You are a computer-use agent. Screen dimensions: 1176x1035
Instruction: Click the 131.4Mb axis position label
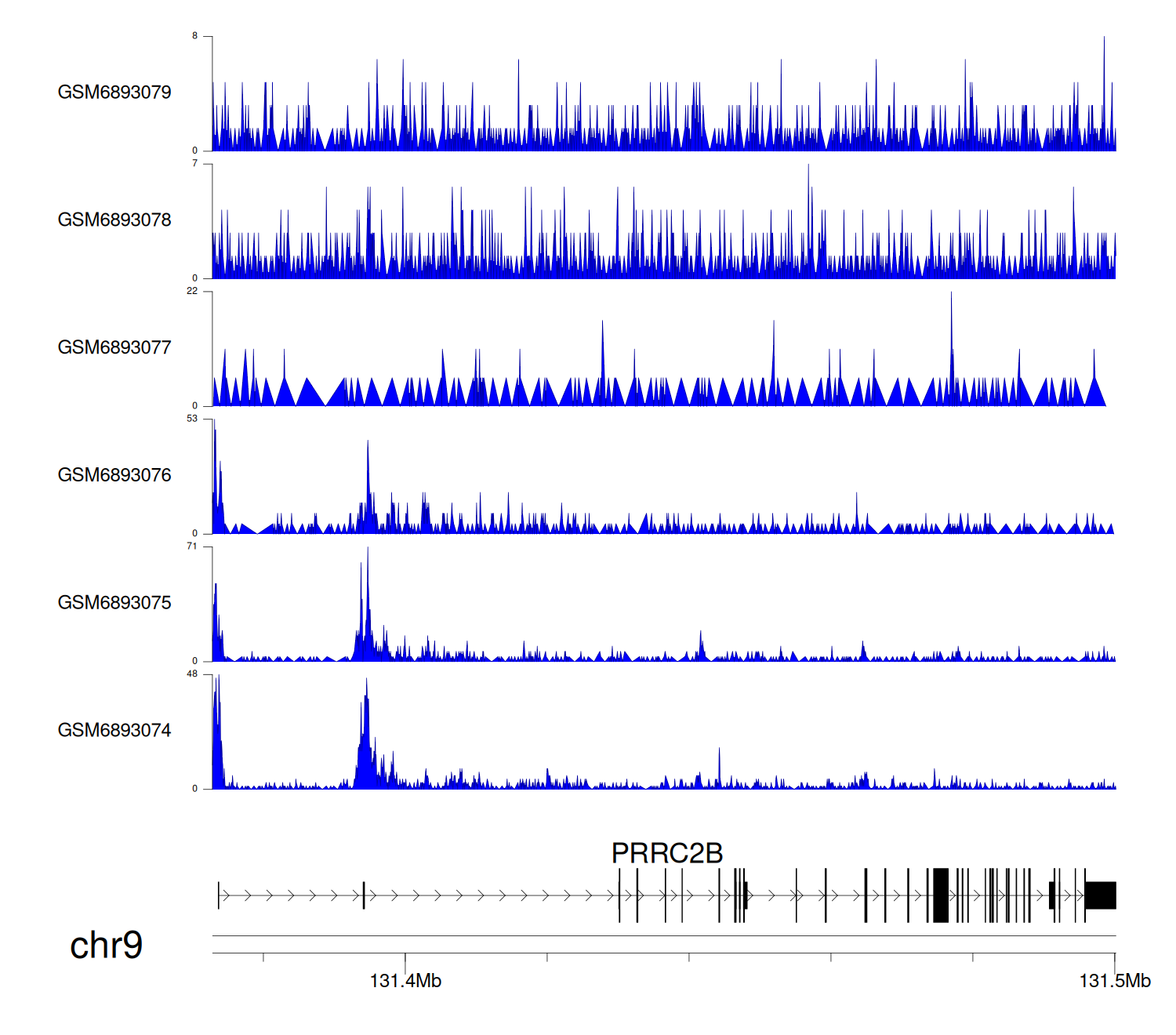point(405,981)
